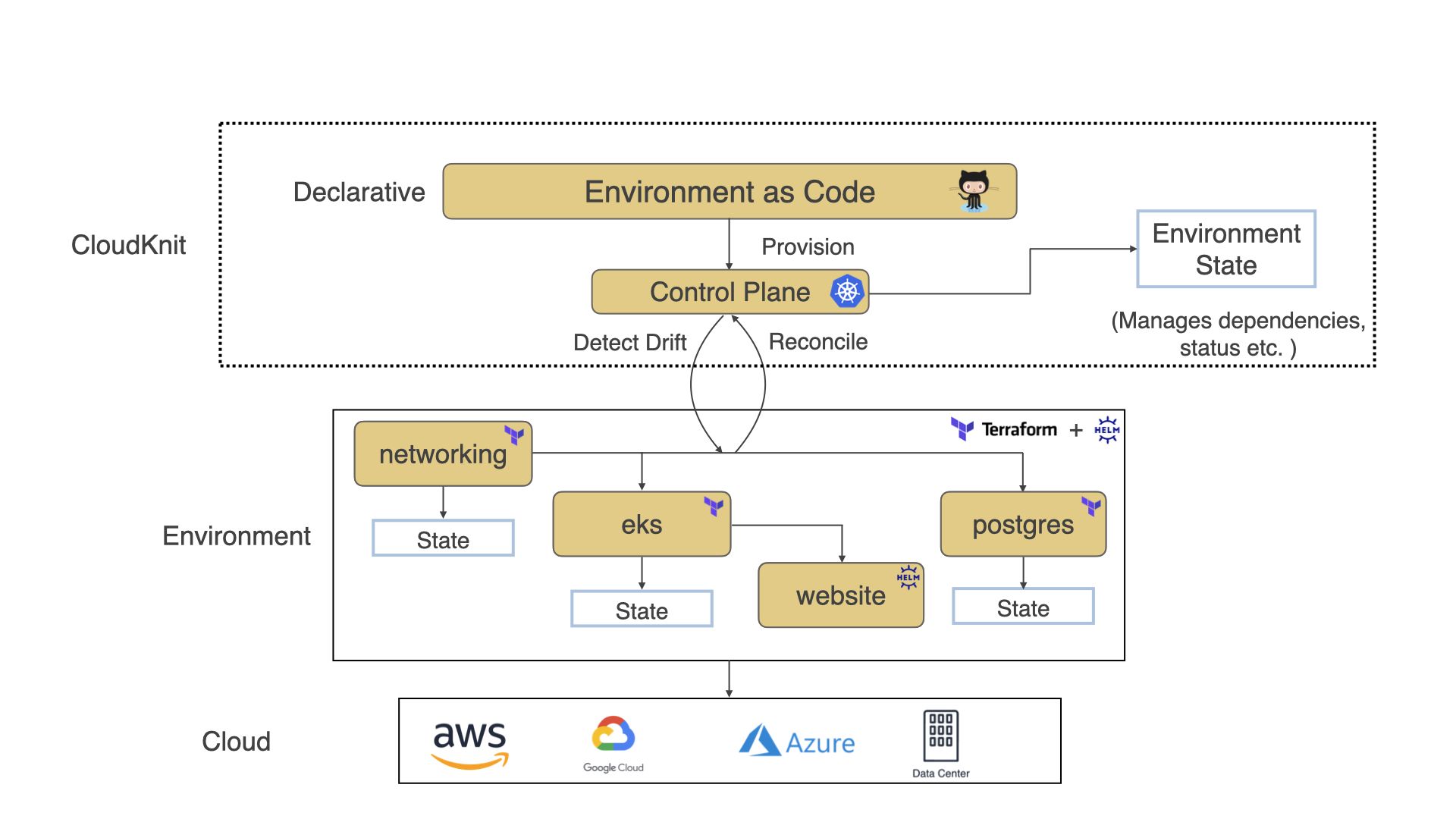Click the plus sign between Terraform and Helm
Viewport: 1456px width, 819px height.
point(1076,430)
